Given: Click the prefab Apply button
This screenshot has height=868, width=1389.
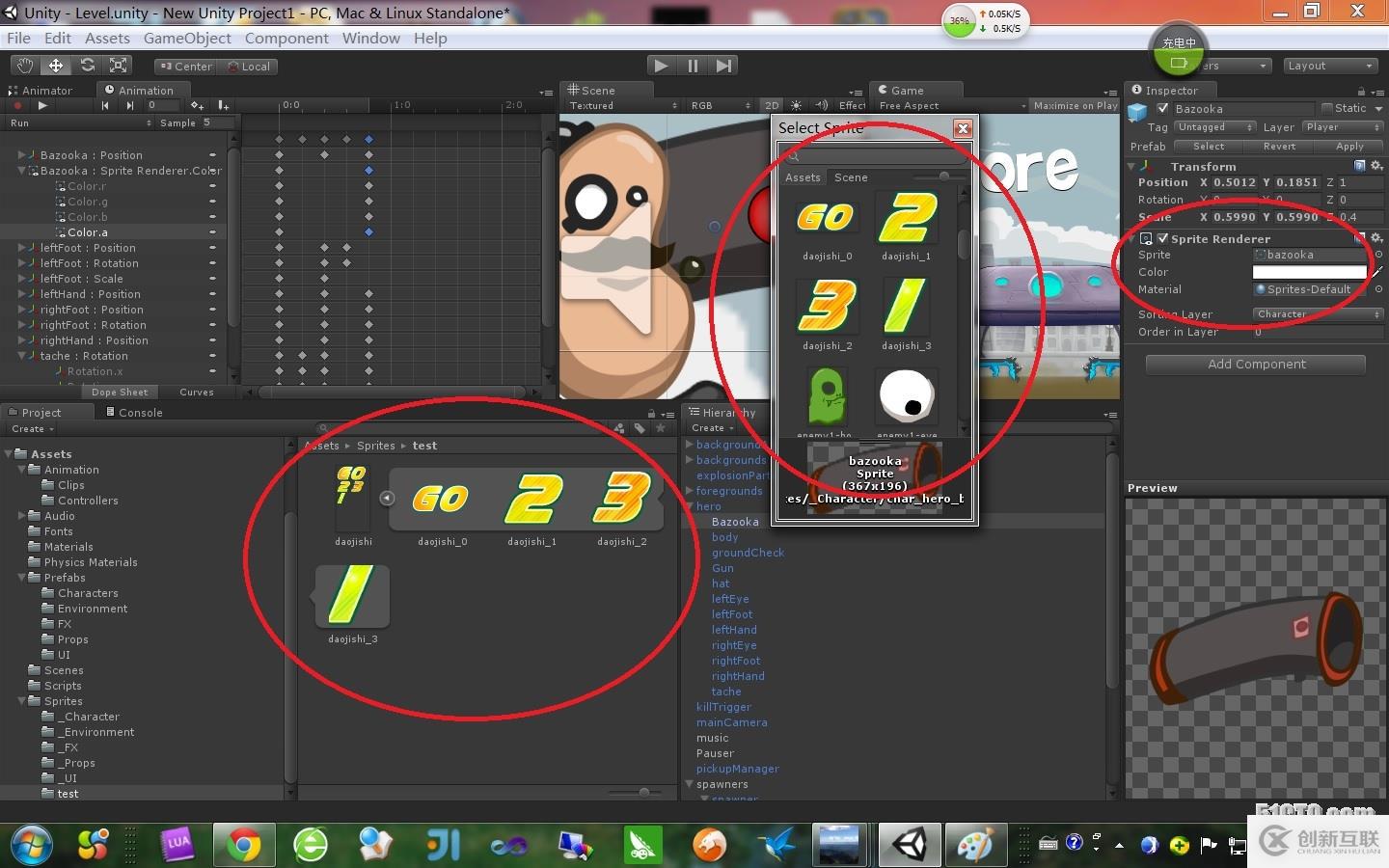Looking at the screenshot, I should pyautogui.click(x=1349, y=147).
